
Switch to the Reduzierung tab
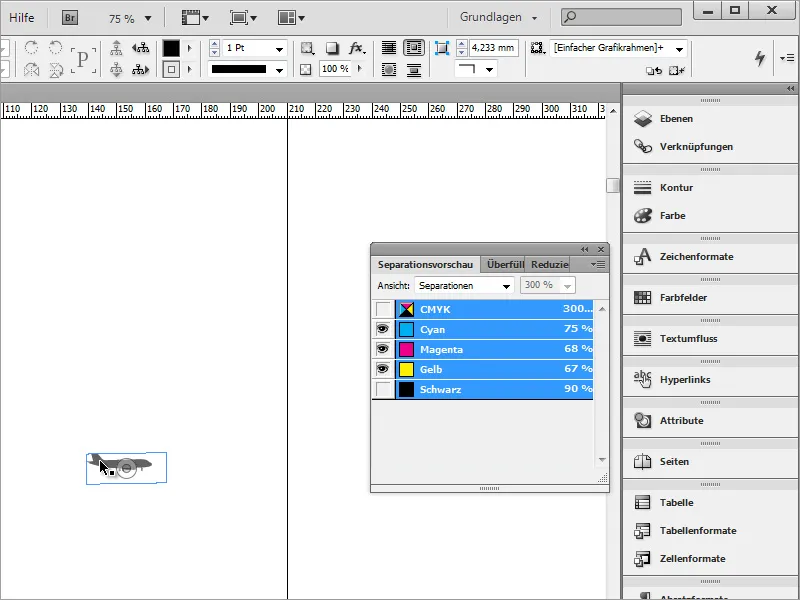tap(549, 265)
